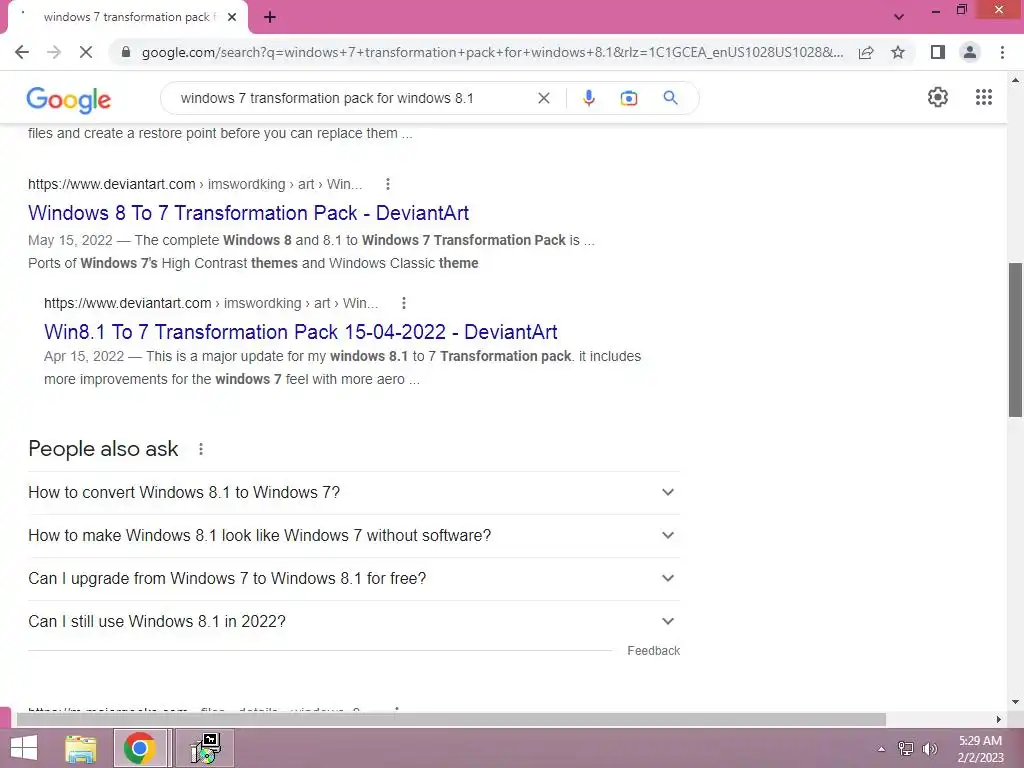1024x768 pixels.
Task: Click the first deviantart.com URL breadcrumb
Action: pos(195,184)
